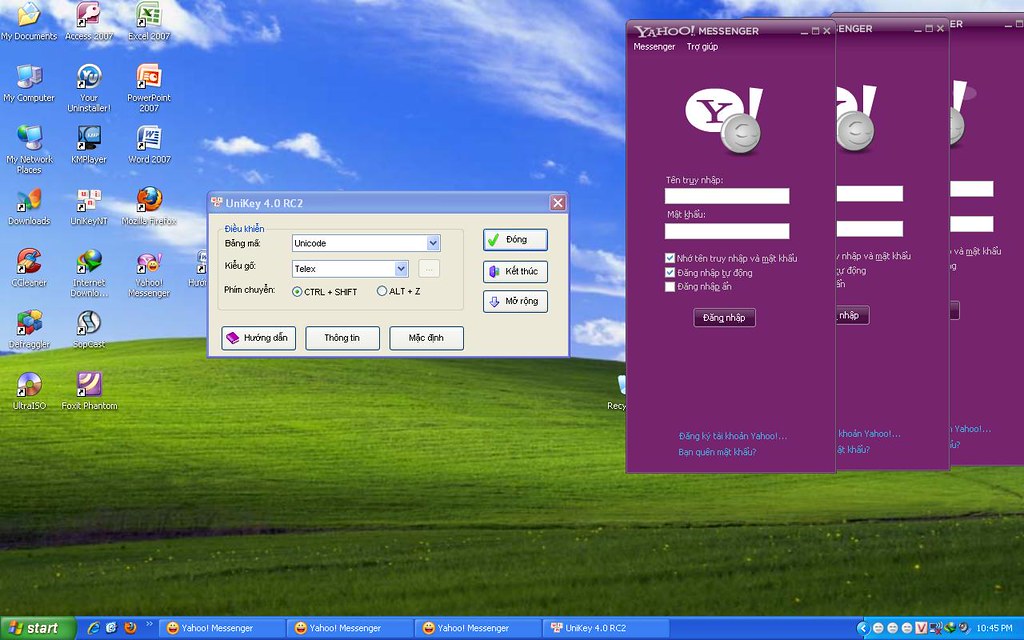Open the Hướng dẫn help button

coord(259,338)
